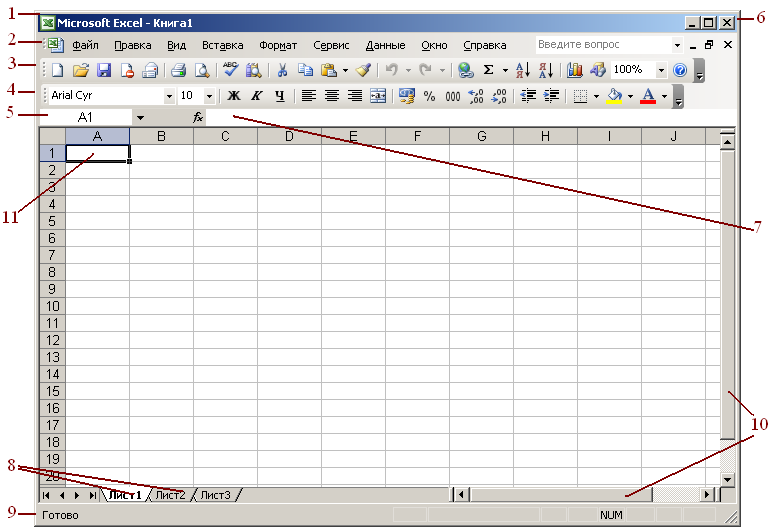This screenshot has height=532, width=771.
Task: Launch the Chart Wizard
Action: click(x=574, y=70)
